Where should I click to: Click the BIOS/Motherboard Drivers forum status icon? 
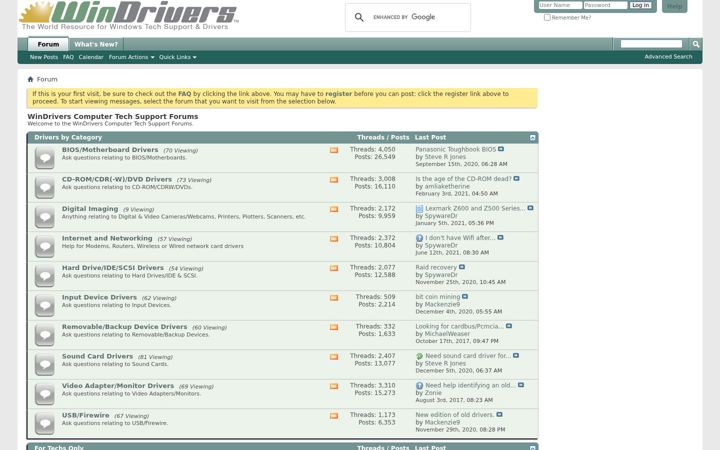(x=45, y=158)
